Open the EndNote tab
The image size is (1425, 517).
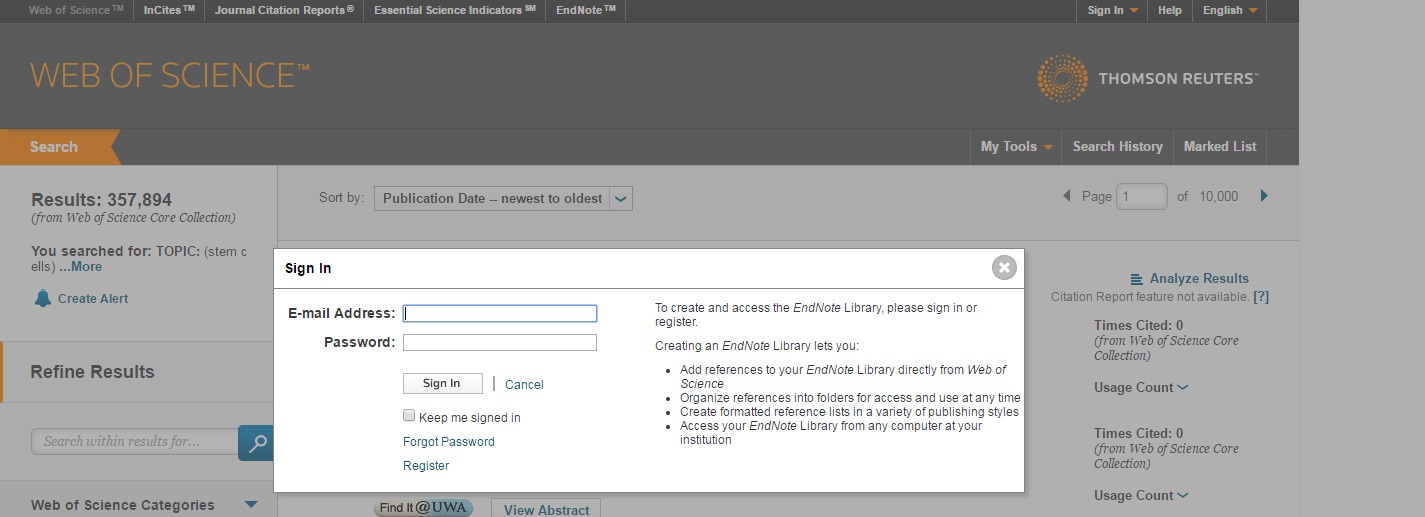pos(586,10)
